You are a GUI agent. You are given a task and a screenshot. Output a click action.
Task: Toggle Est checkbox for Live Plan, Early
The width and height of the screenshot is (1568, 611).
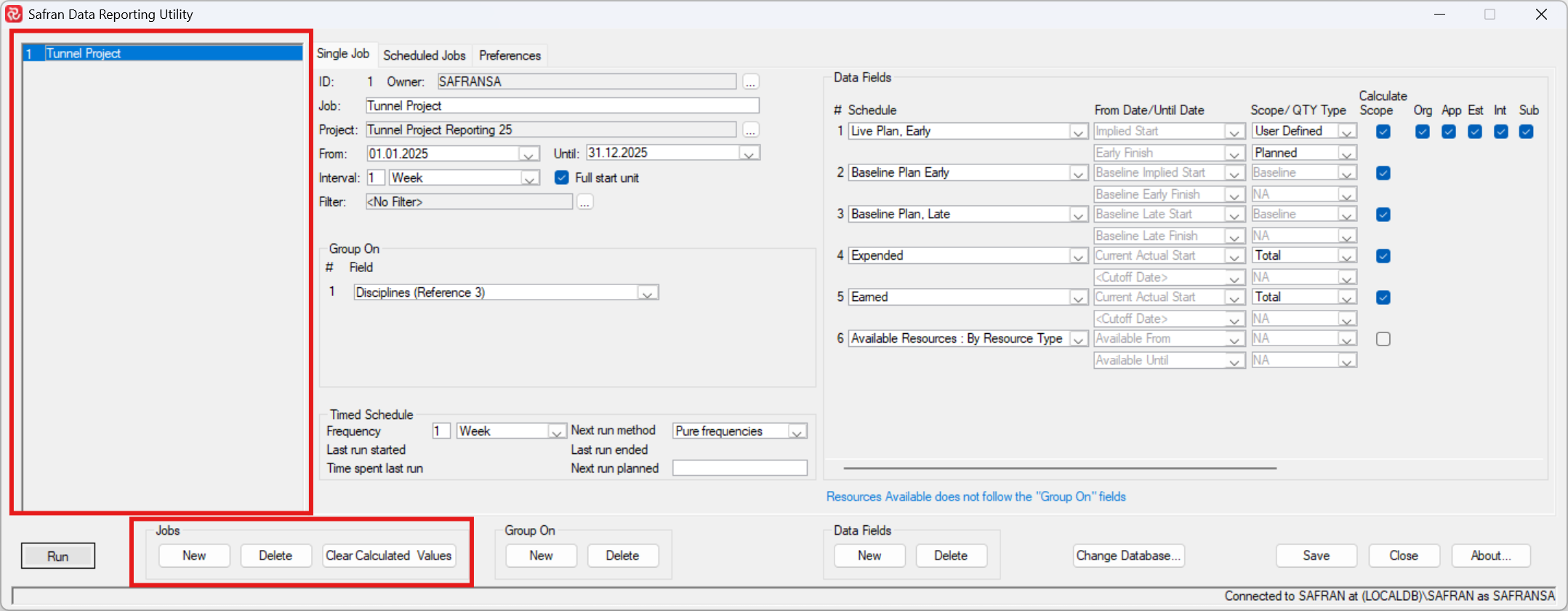tap(1475, 132)
